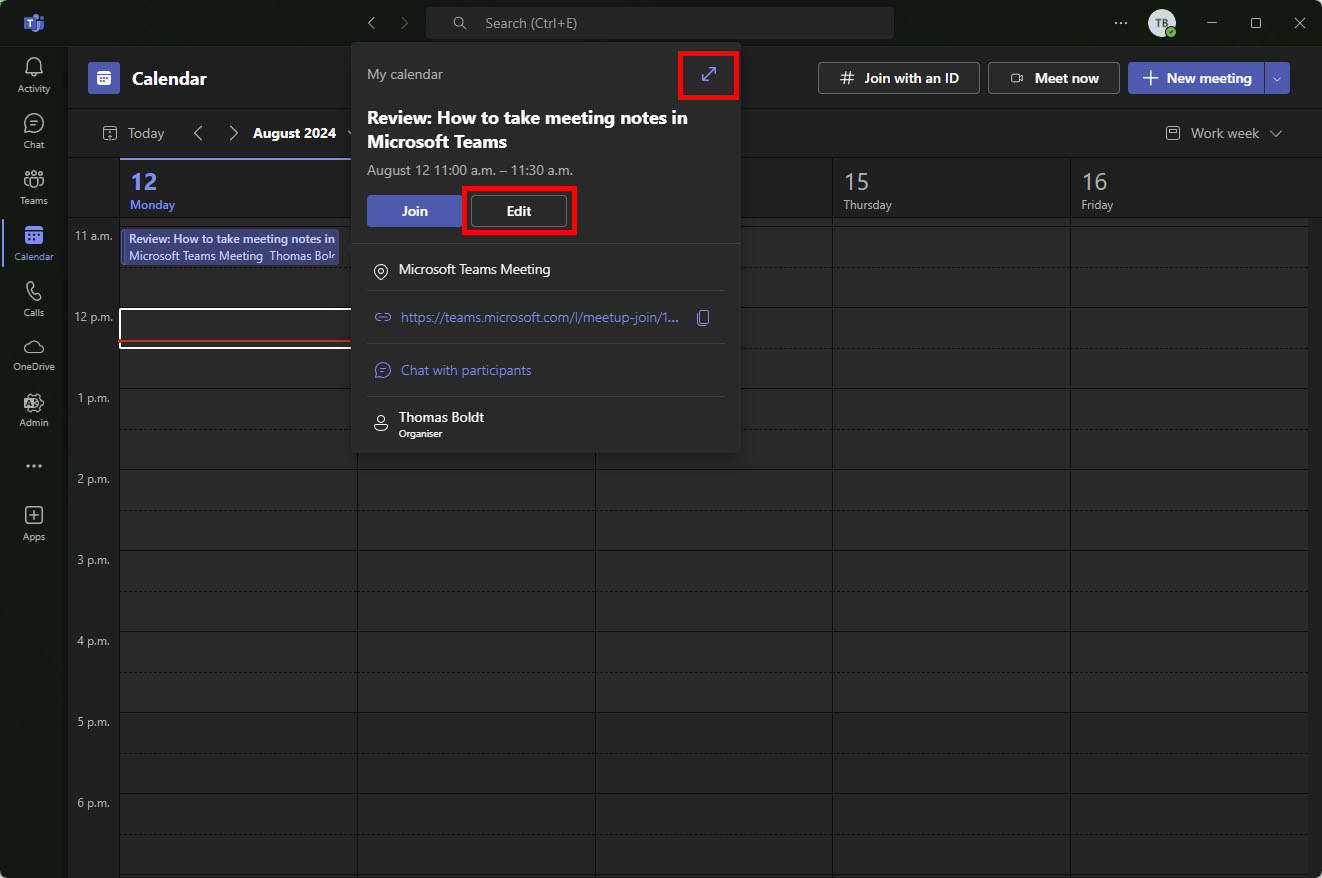Image resolution: width=1322 pixels, height=878 pixels.
Task: Open Chat from the sidebar
Action: click(x=34, y=131)
